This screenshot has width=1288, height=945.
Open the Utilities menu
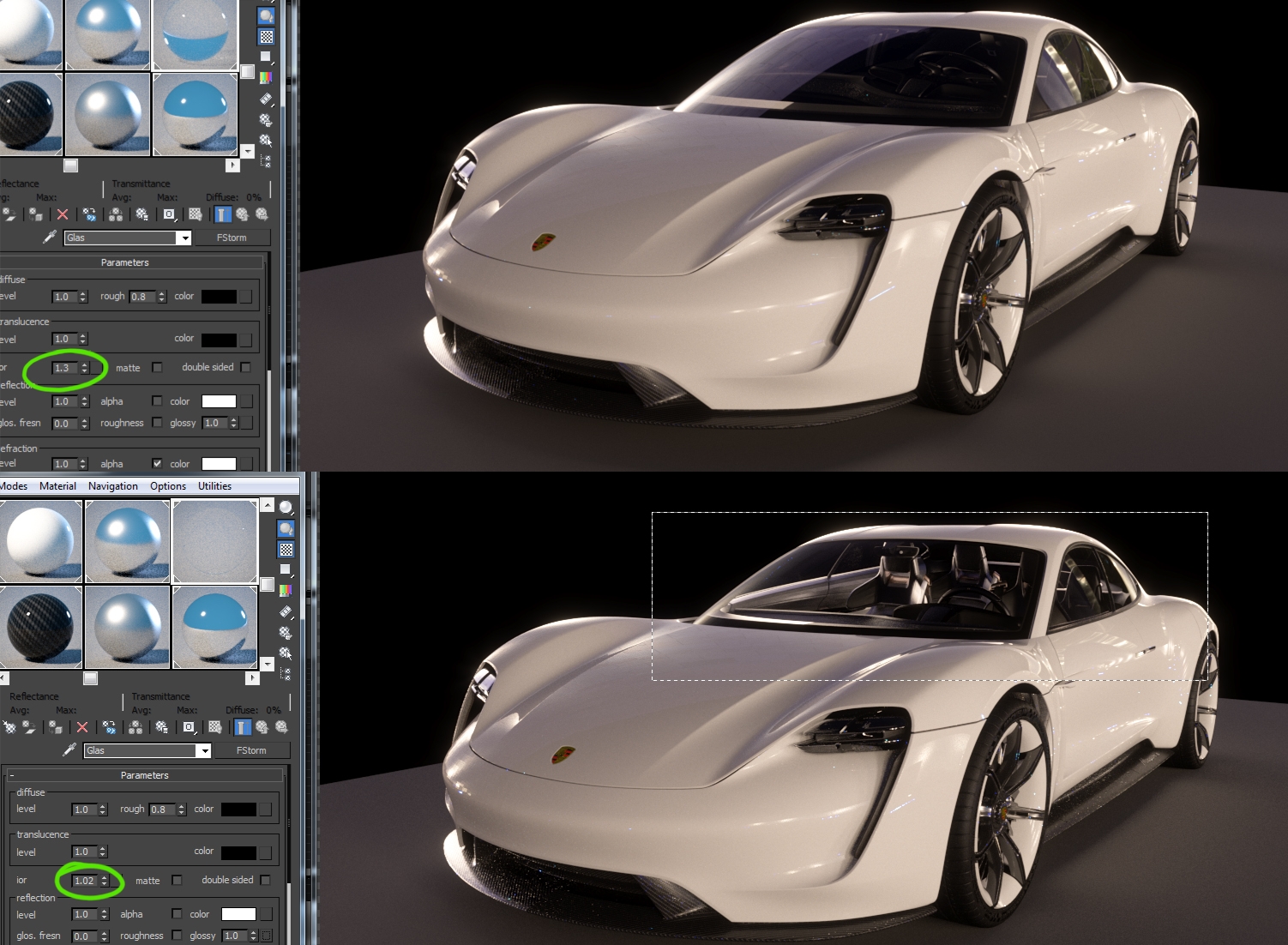tap(214, 486)
